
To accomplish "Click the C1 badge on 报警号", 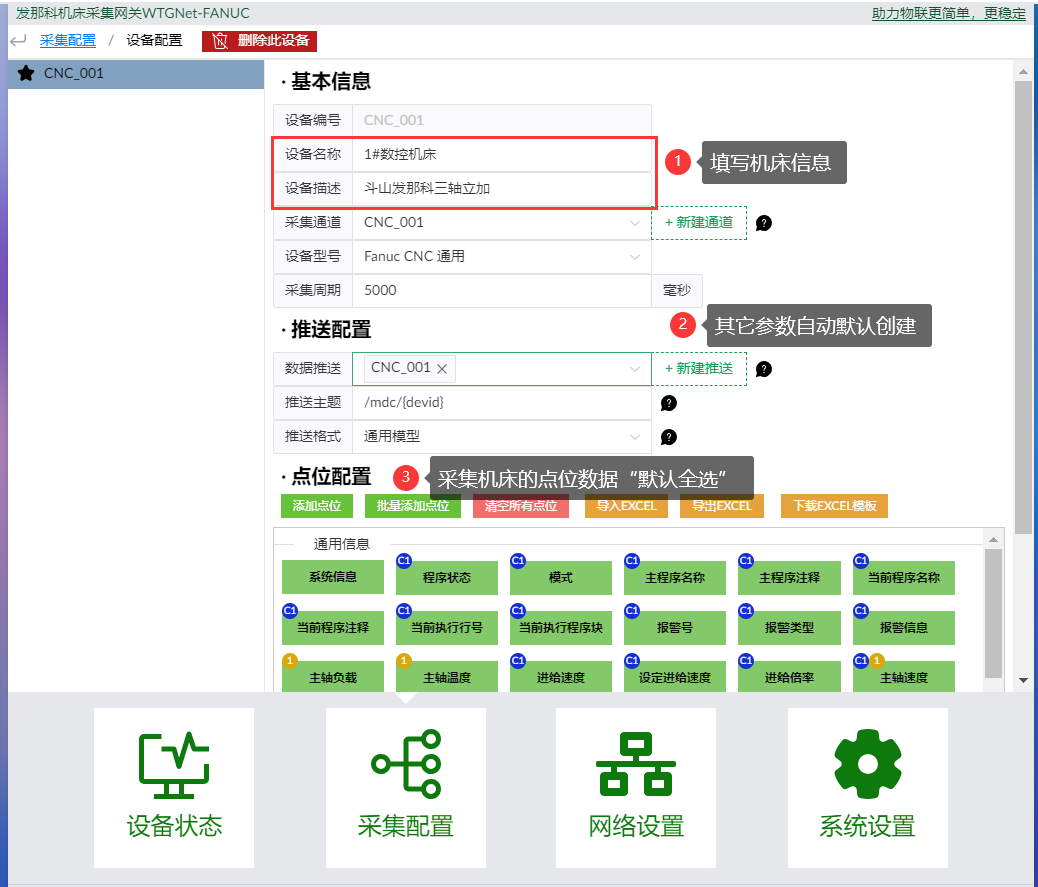I will coord(632,610).
